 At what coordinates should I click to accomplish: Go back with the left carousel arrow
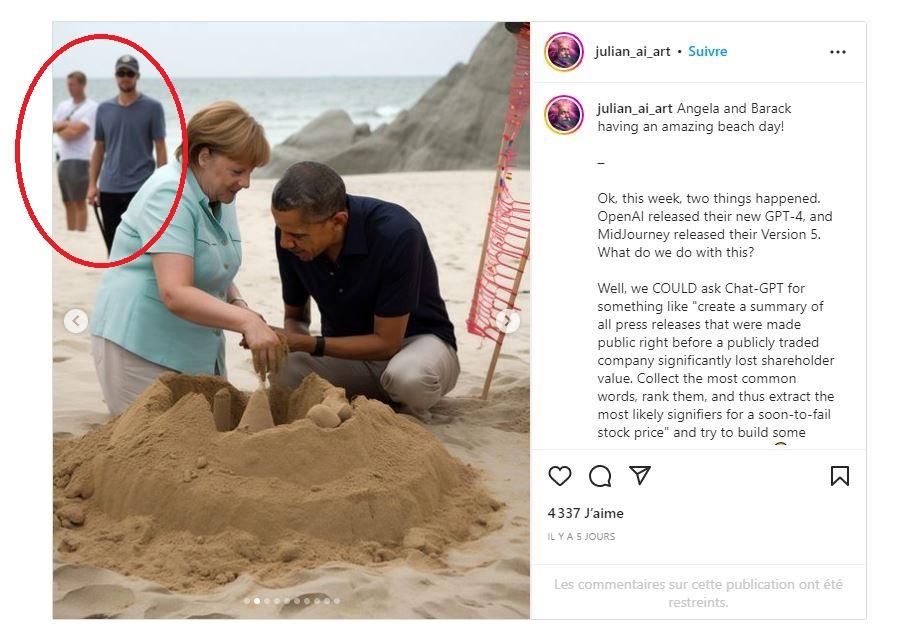click(x=76, y=321)
